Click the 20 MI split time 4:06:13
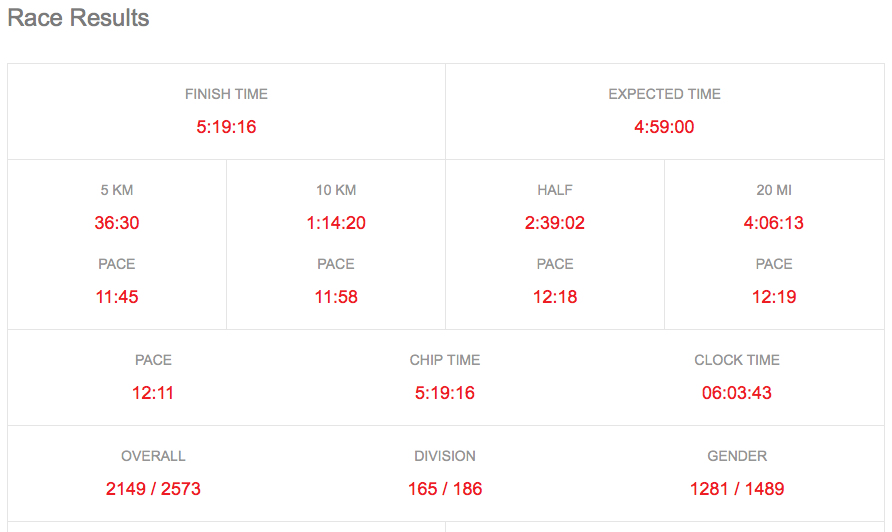892x532 pixels. pyautogui.click(x=774, y=223)
